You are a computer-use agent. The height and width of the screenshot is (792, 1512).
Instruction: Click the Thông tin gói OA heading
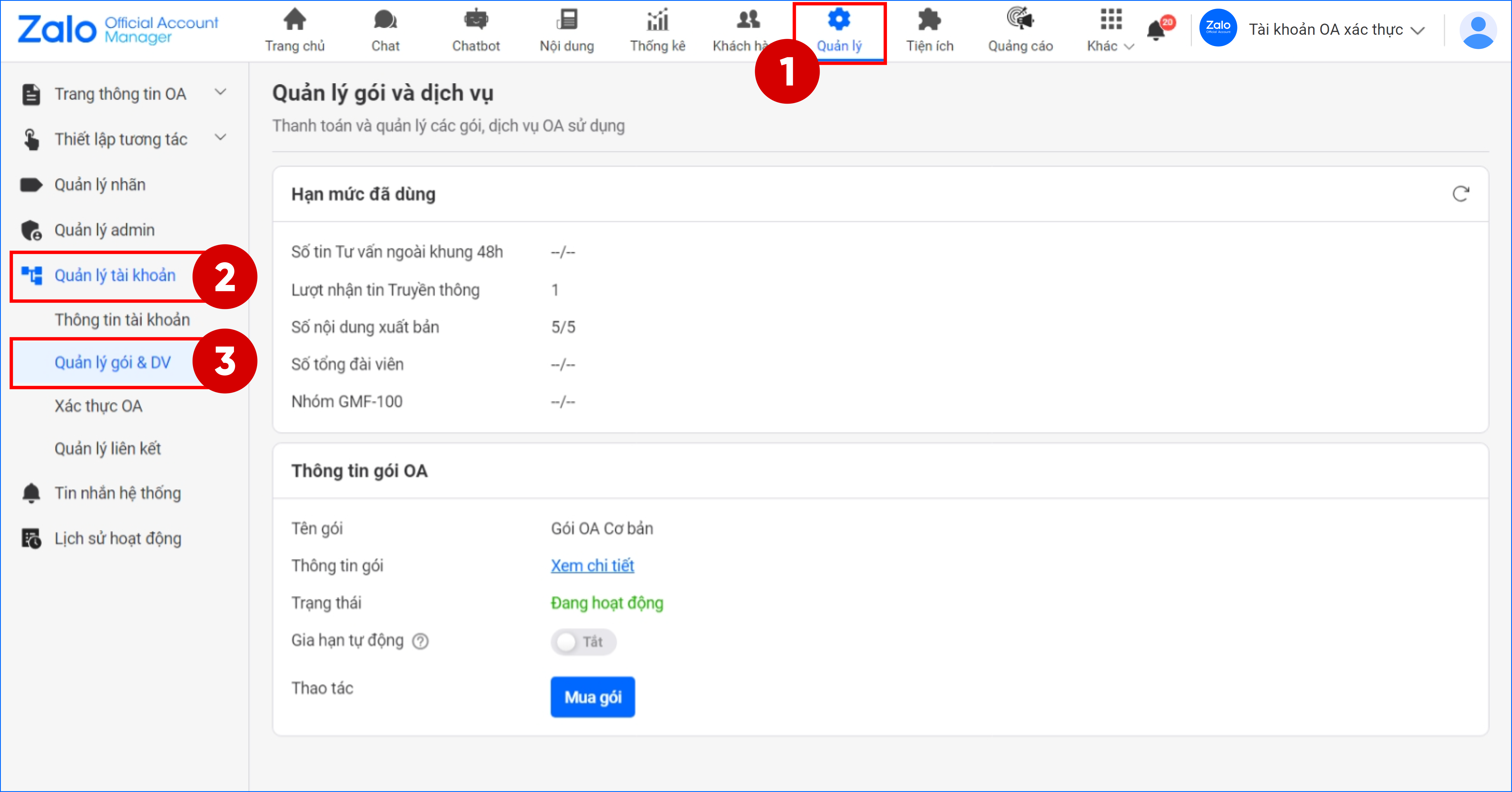[x=359, y=471]
